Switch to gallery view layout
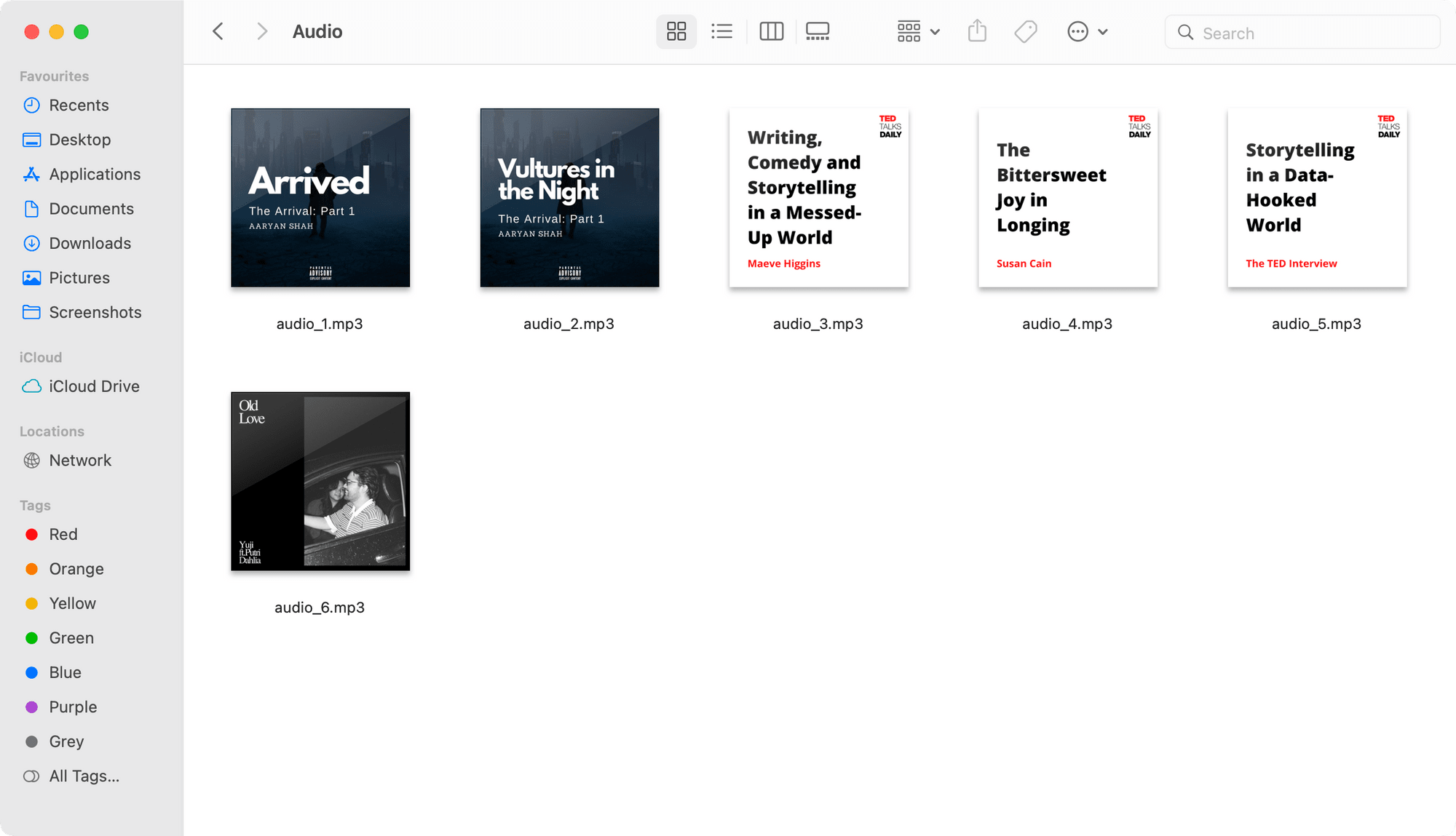Screen dimensions: 1456x836 tap(818, 31)
